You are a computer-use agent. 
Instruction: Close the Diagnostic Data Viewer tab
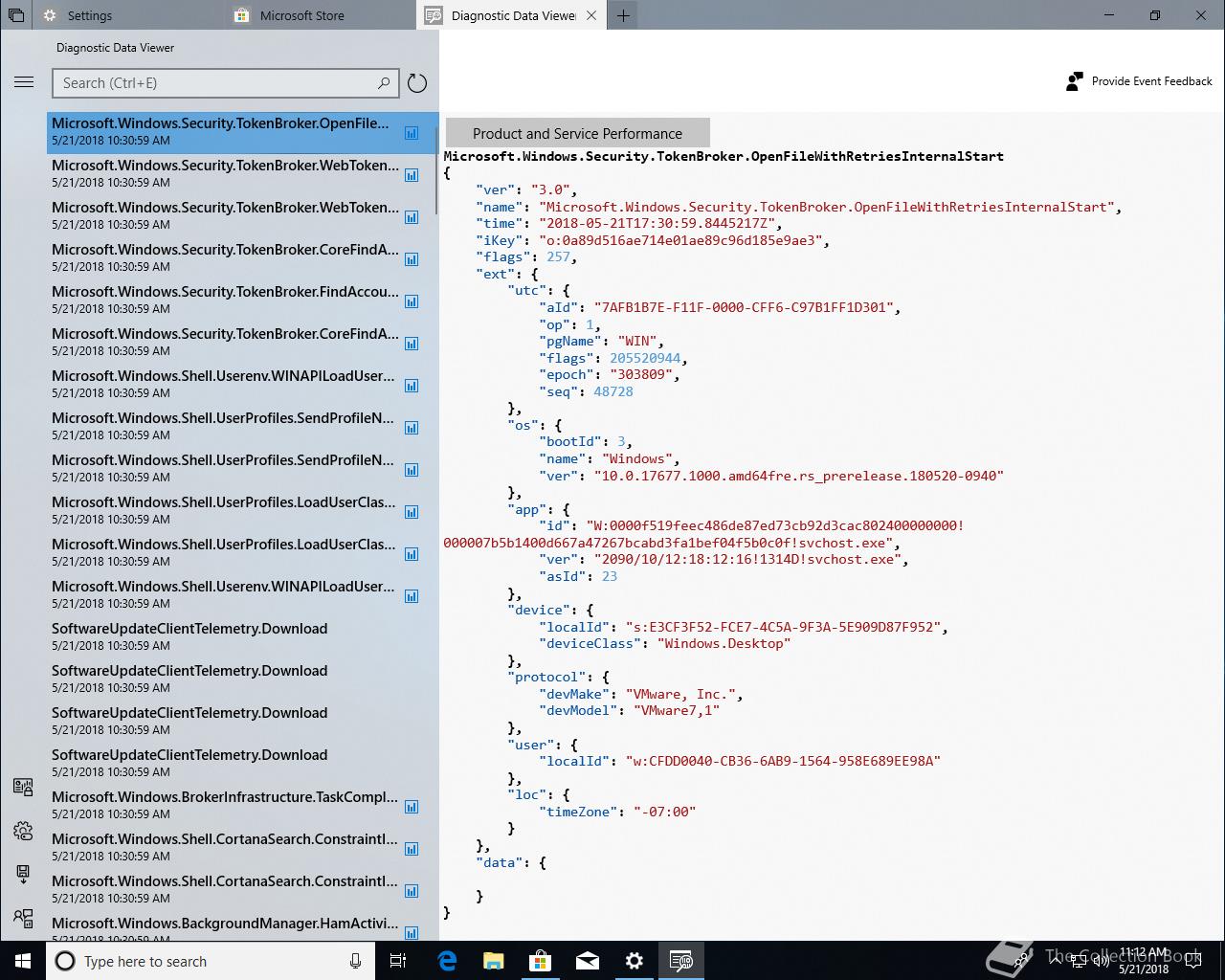tap(591, 15)
